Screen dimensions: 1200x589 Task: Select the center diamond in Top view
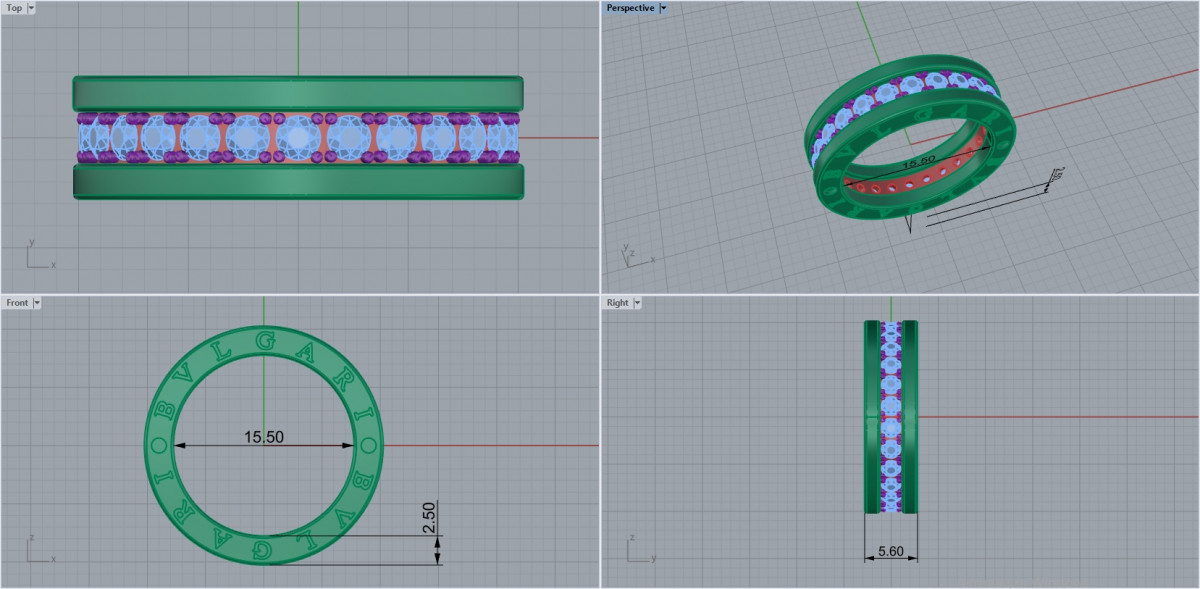pos(298,137)
